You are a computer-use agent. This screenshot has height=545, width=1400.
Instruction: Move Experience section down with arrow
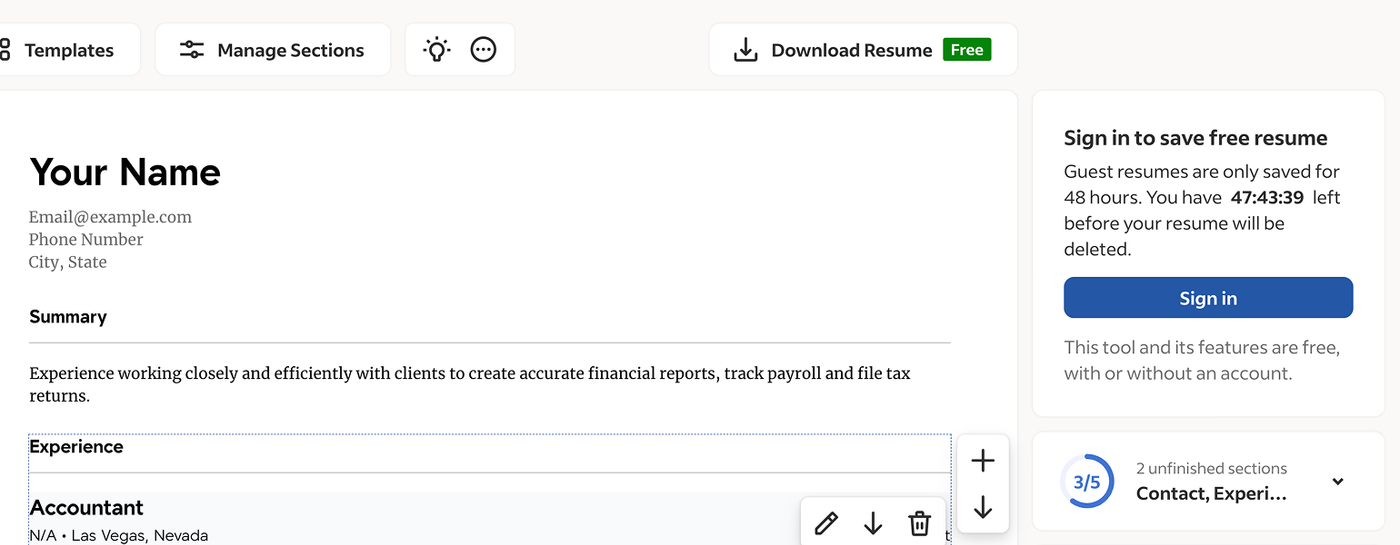coord(983,507)
